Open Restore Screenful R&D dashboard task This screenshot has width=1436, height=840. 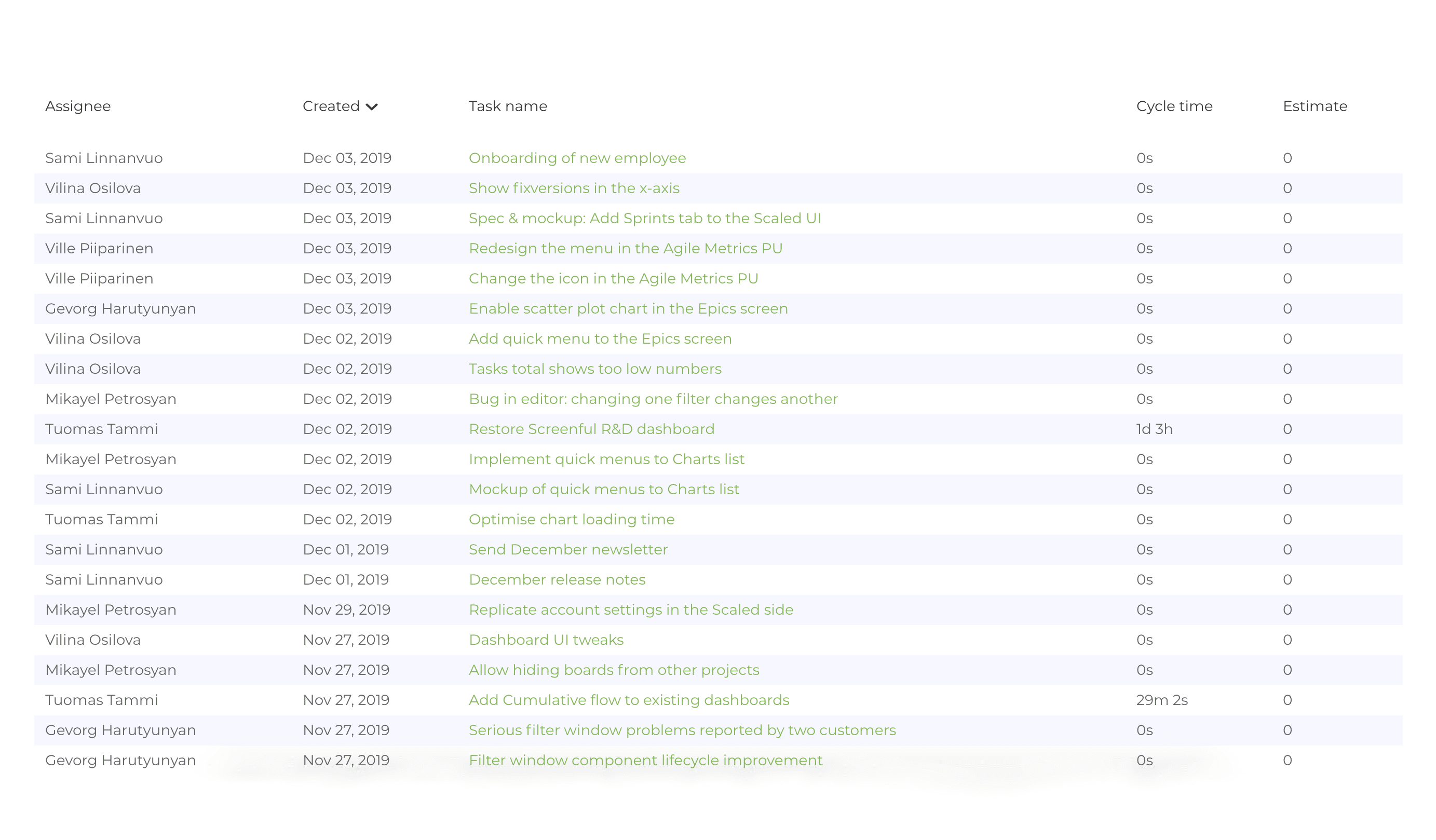pyautogui.click(x=591, y=428)
